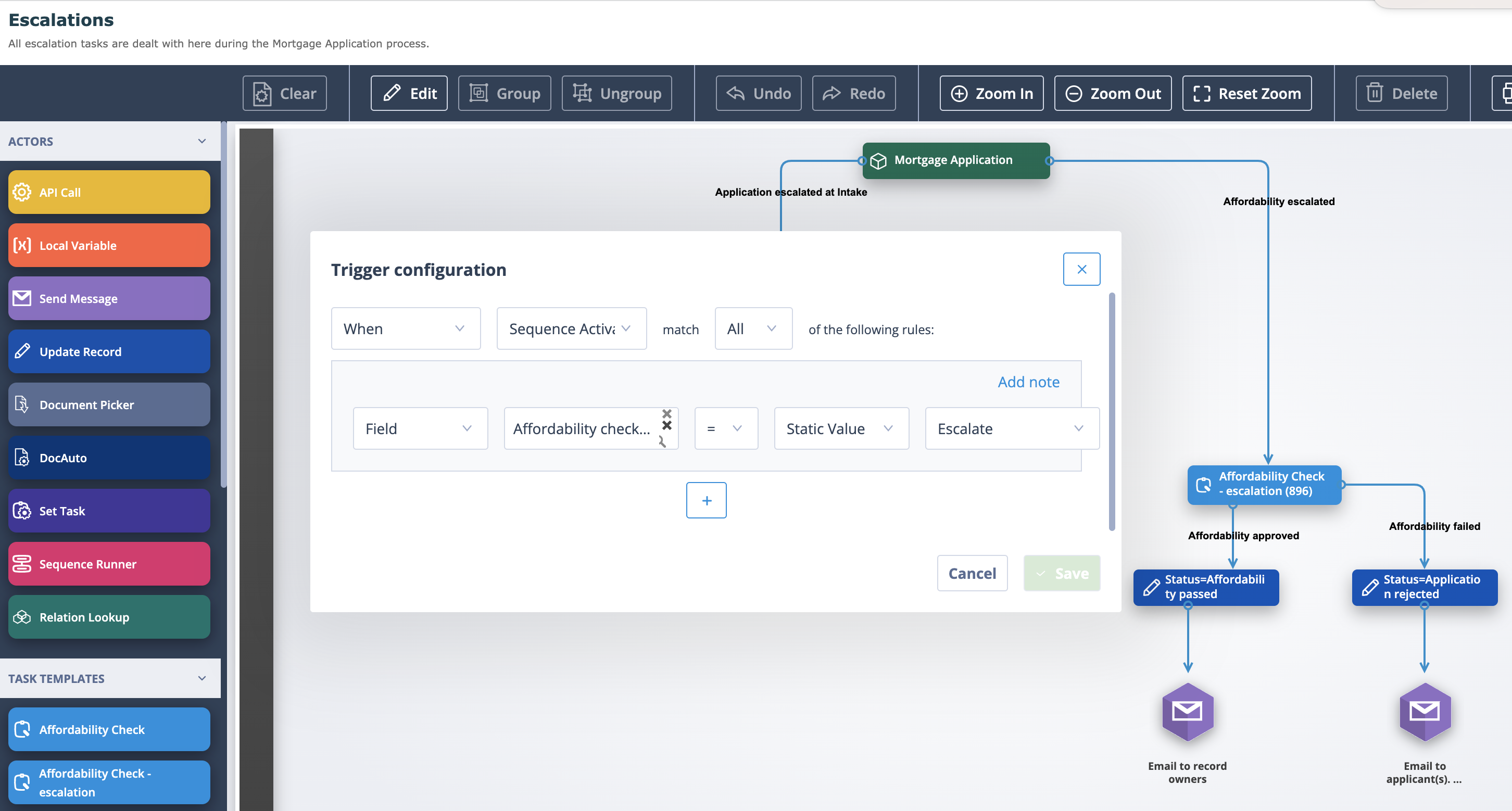This screenshot has width=1512, height=811.
Task: Click the Application escalated at Intake label
Action: (x=791, y=192)
